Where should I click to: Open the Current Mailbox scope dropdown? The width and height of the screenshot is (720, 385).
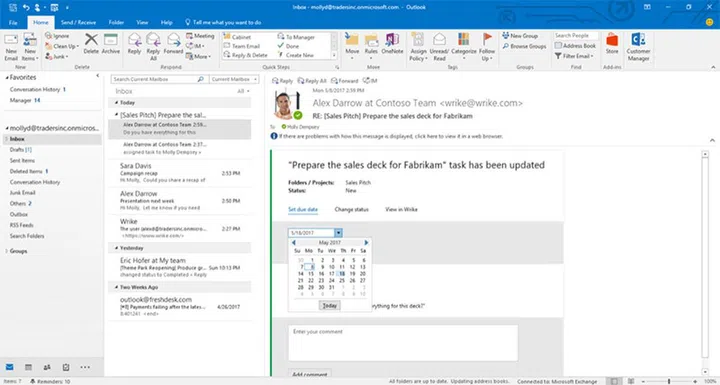pyautogui.click(x=234, y=79)
